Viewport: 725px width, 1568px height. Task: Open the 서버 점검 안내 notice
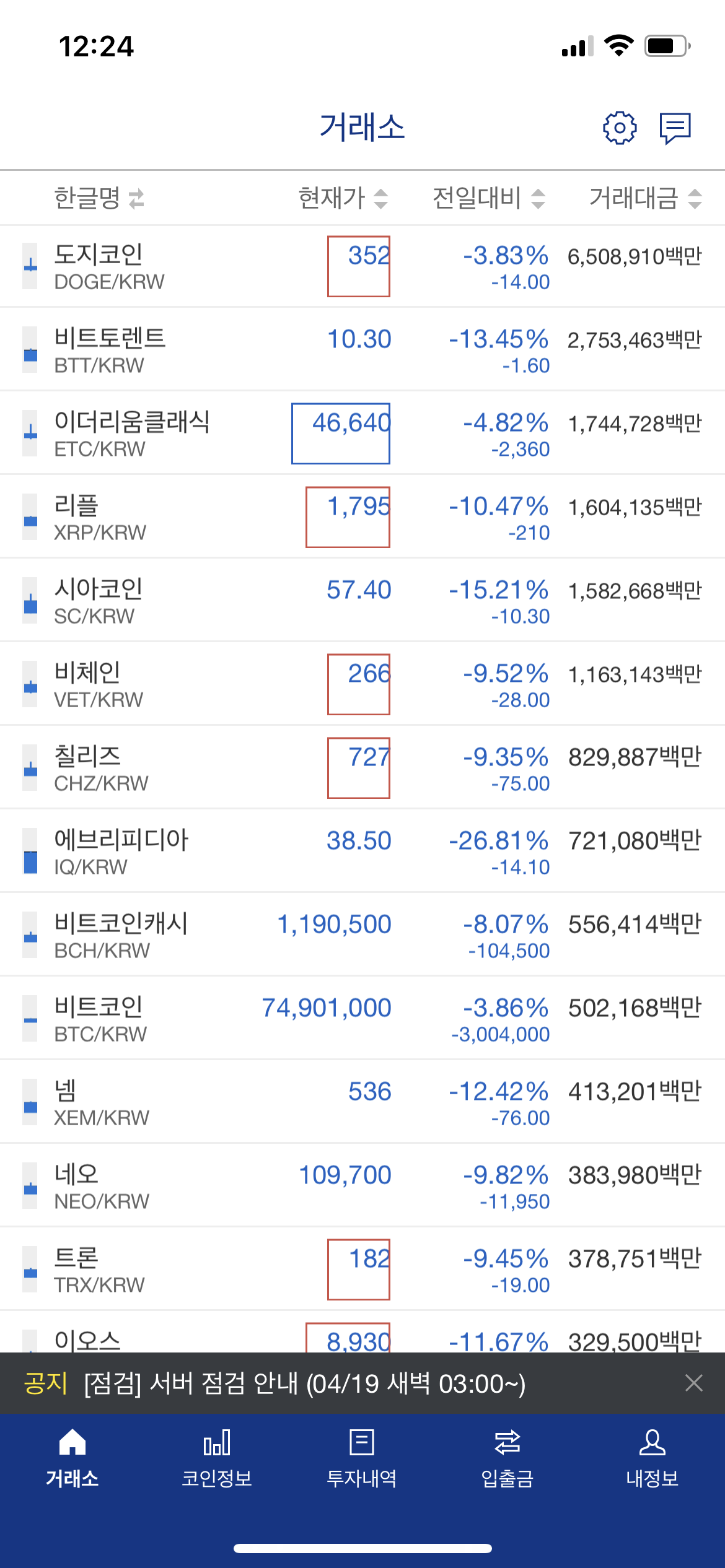pyautogui.click(x=304, y=1384)
